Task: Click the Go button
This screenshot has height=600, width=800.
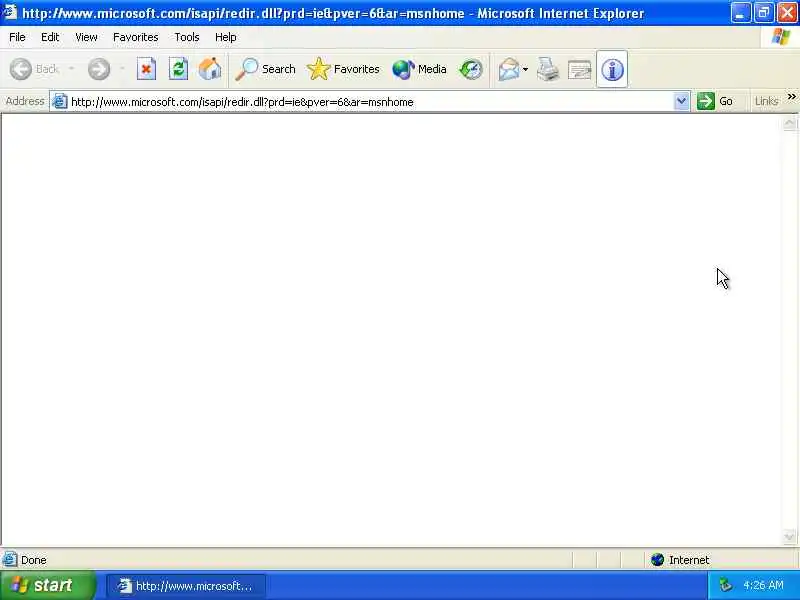Action: pyautogui.click(x=715, y=101)
